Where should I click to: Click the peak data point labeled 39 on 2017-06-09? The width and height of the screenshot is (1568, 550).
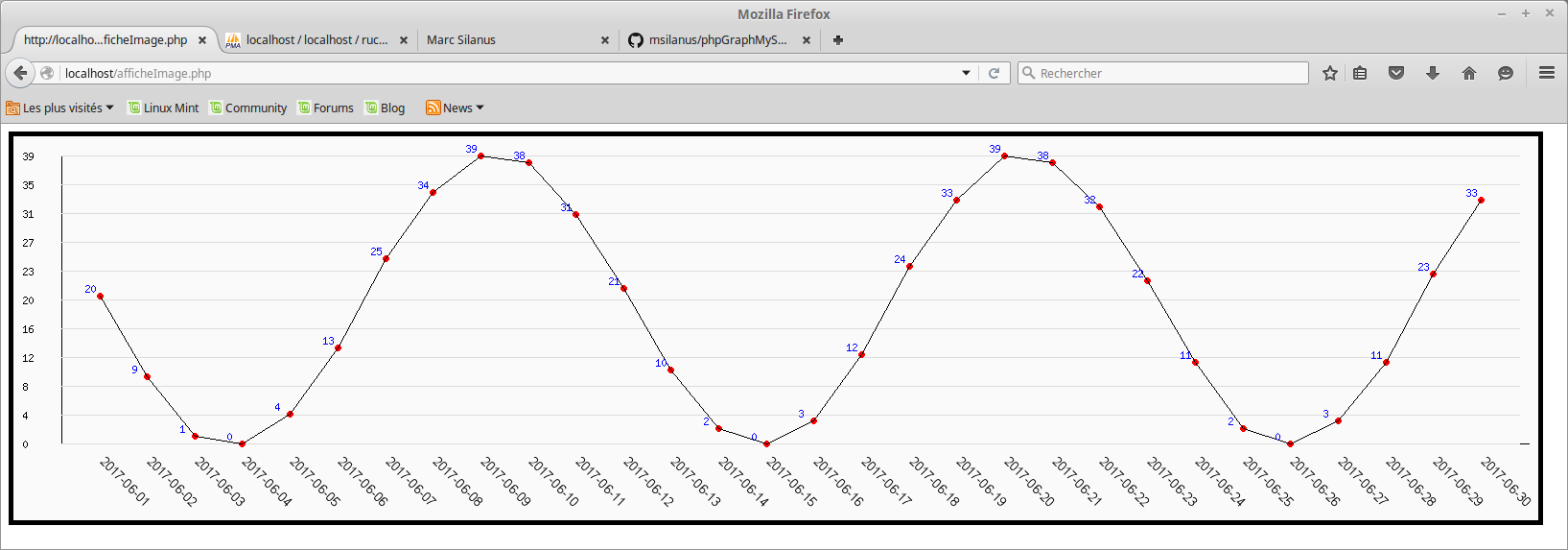coord(480,155)
